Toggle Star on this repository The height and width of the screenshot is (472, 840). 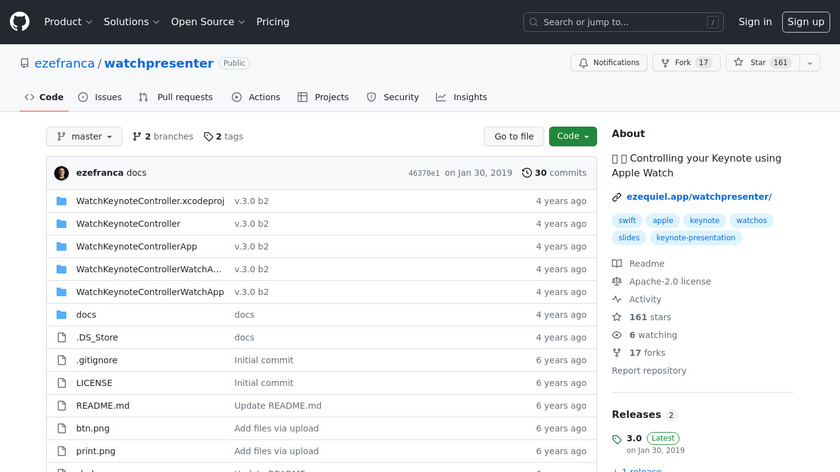click(757, 63)
